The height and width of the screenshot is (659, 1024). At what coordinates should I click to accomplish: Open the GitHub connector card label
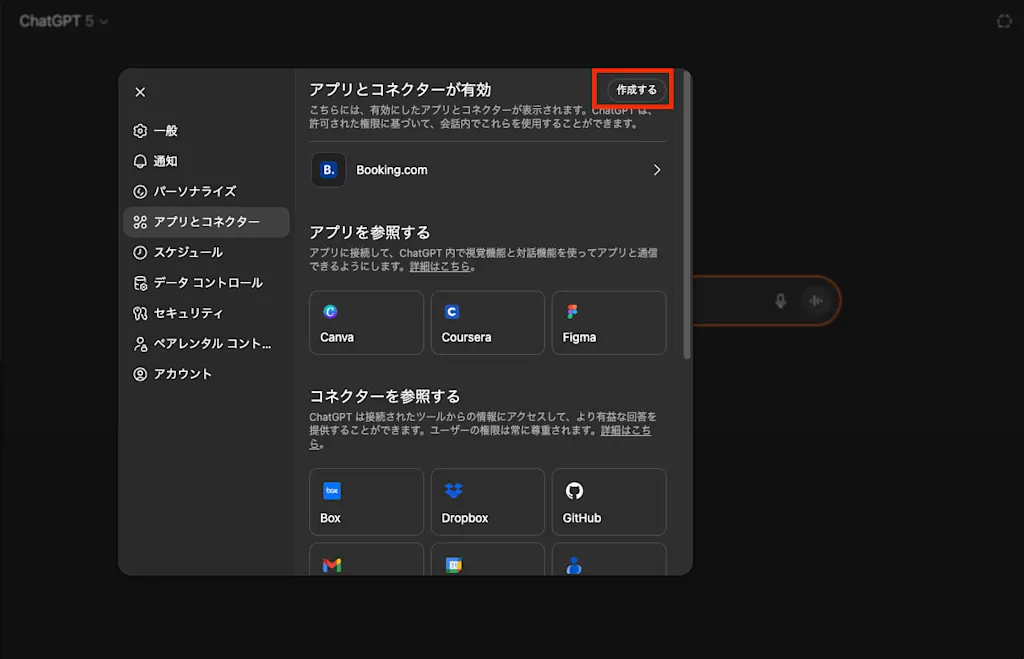582,518
